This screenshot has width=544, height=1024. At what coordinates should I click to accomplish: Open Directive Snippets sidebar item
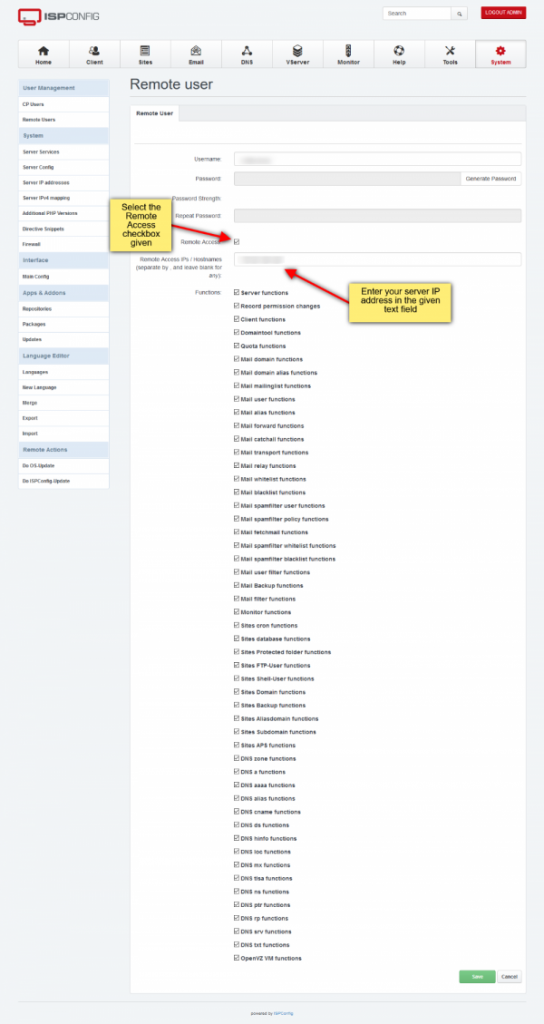(63, 229)
